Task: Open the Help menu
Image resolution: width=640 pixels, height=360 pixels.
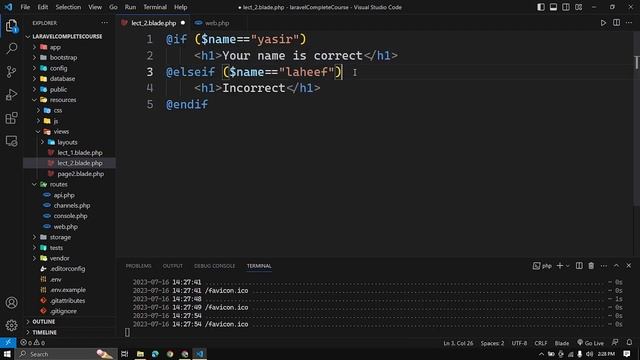Action: [x=180, y=7]
